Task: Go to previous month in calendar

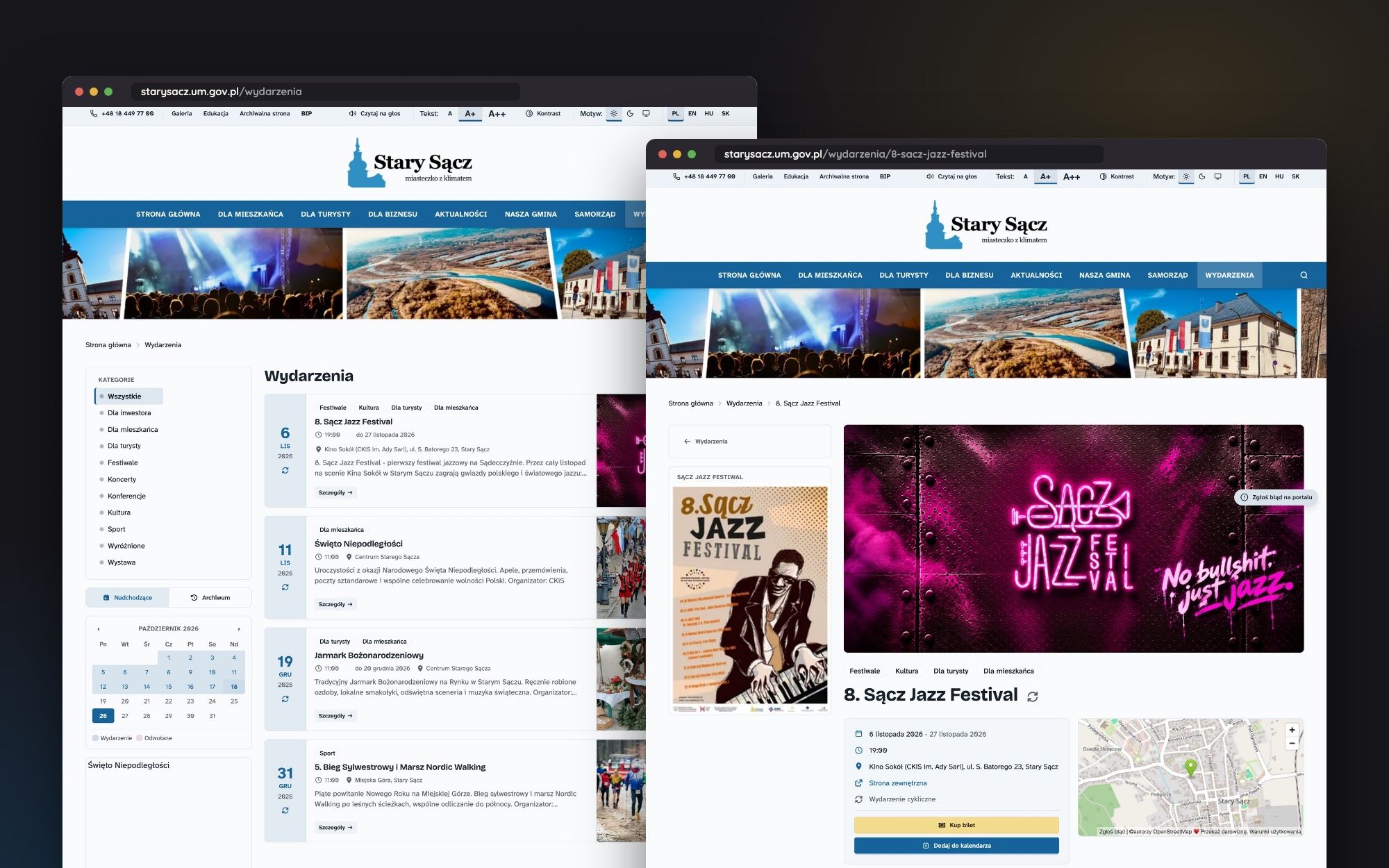Action: tap(99, 628)
